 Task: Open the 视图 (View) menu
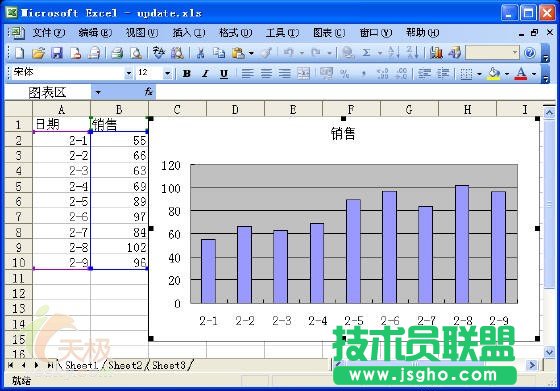[x=142, y=33]
